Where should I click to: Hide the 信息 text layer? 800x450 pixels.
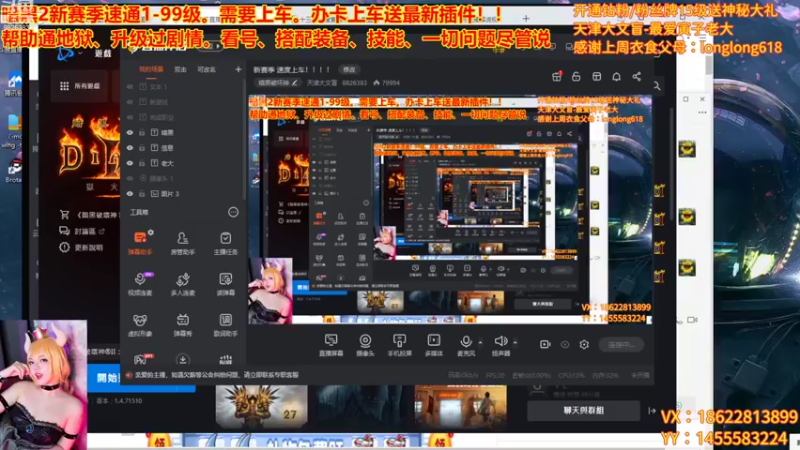point(130,148)
